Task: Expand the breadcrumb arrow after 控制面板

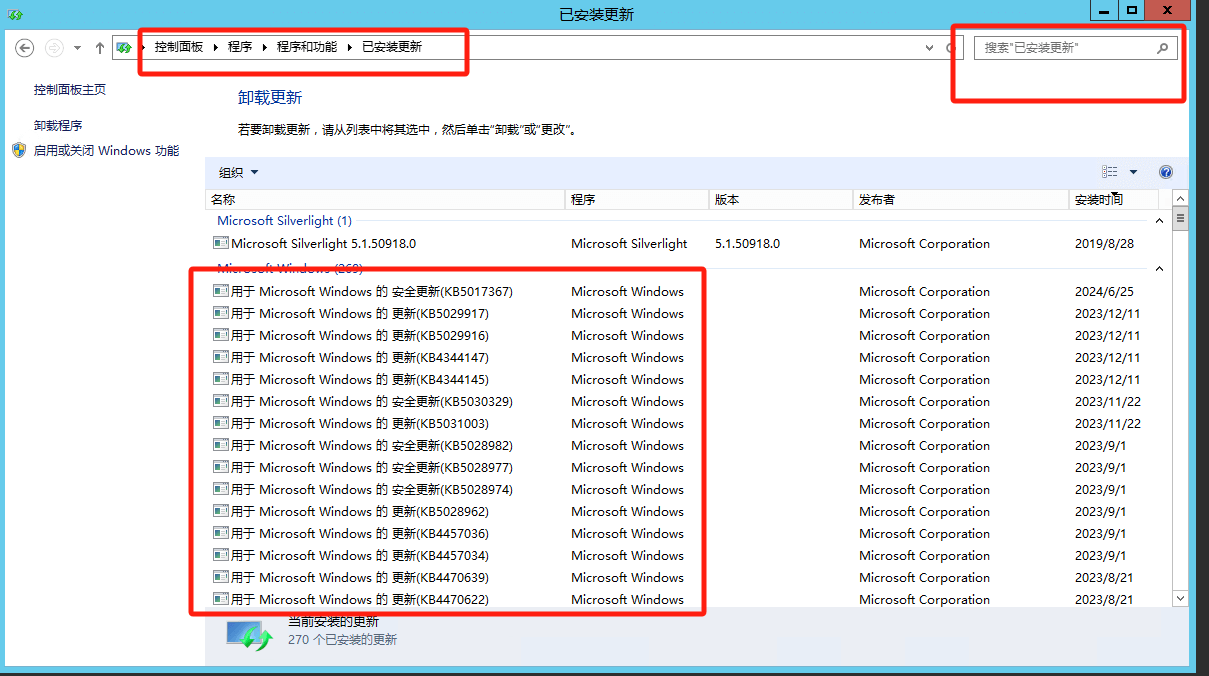Action: [x=216, y=47]
